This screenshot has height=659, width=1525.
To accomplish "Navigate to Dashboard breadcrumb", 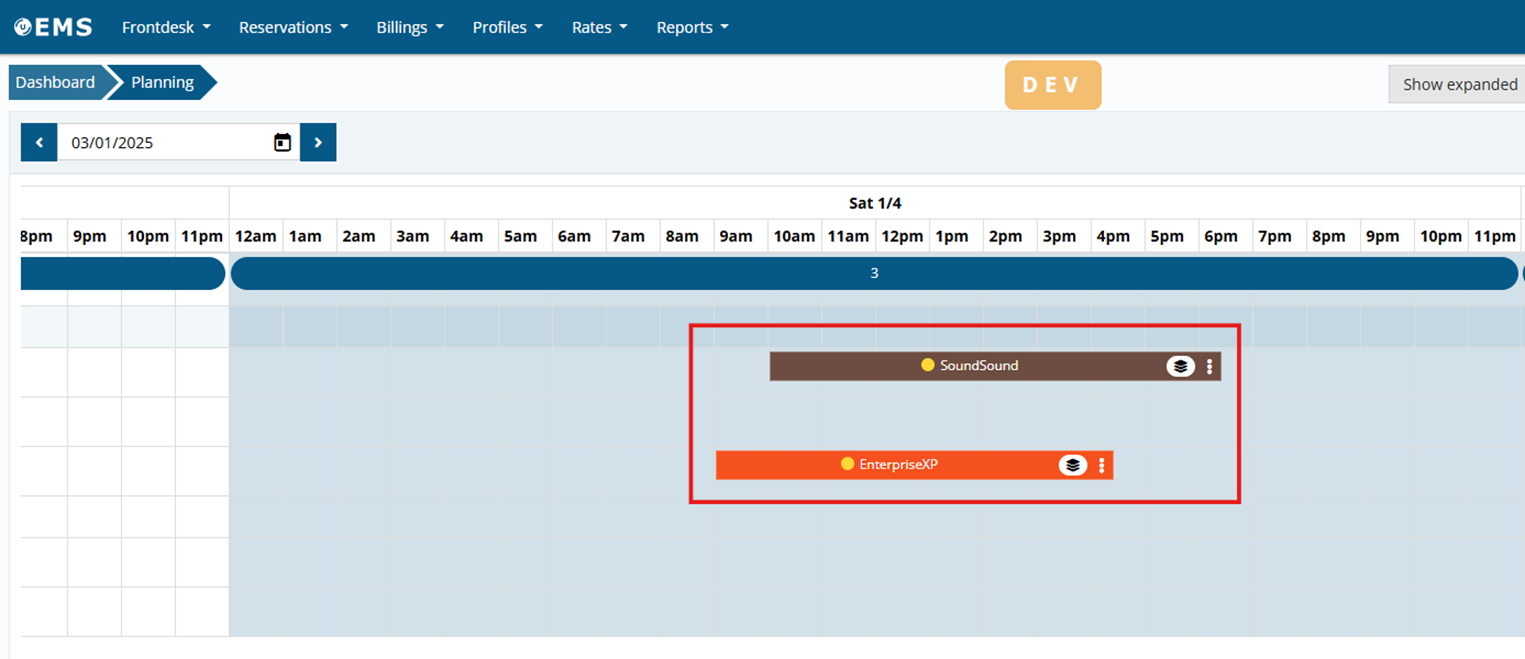I will (x=55, y=83).
